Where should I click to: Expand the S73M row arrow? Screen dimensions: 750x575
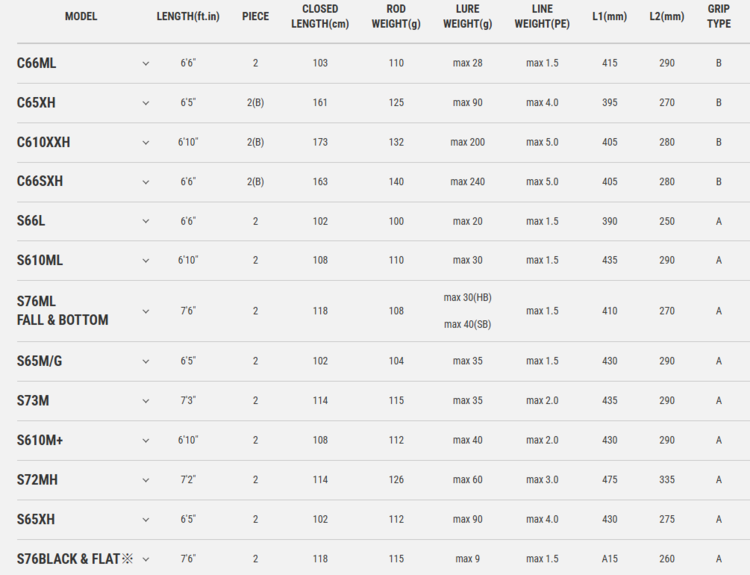point(145,401)
